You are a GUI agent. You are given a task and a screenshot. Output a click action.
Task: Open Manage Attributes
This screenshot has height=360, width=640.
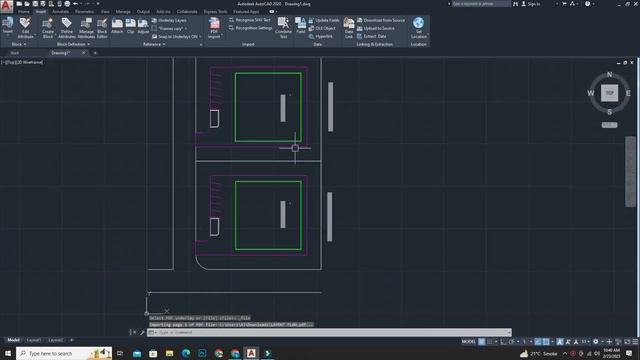(86, 28)
